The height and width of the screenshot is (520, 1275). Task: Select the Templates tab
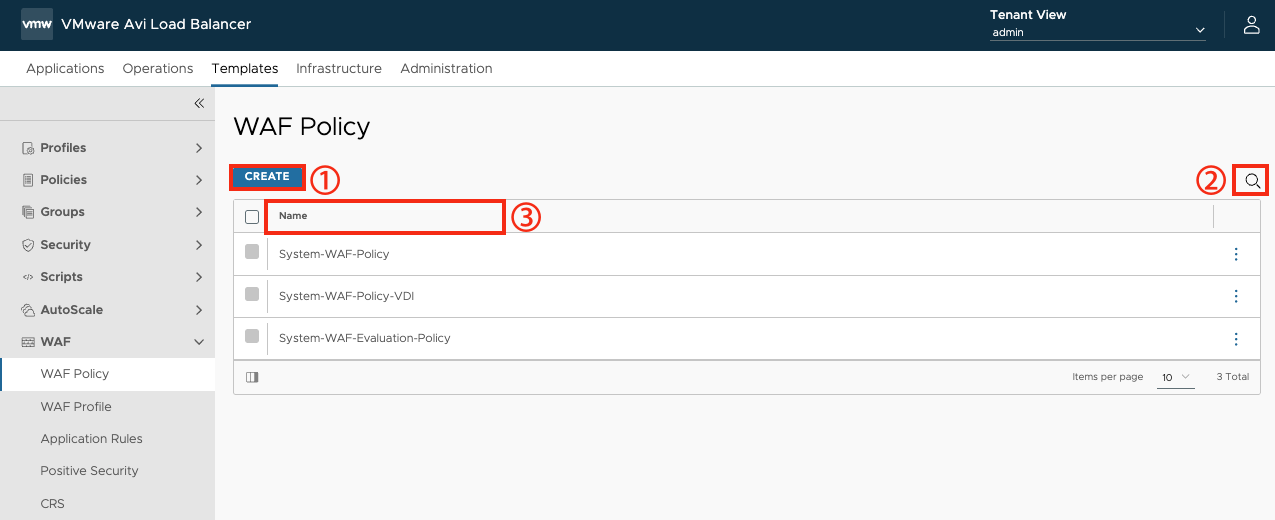point(245,69)
